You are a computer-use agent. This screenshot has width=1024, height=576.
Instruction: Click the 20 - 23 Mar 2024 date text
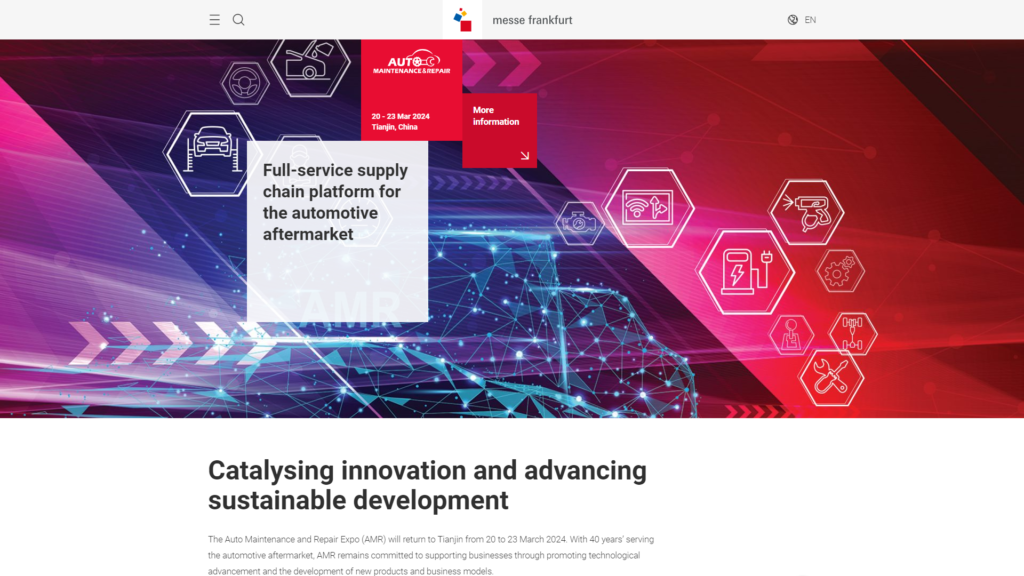click(400, 116)
